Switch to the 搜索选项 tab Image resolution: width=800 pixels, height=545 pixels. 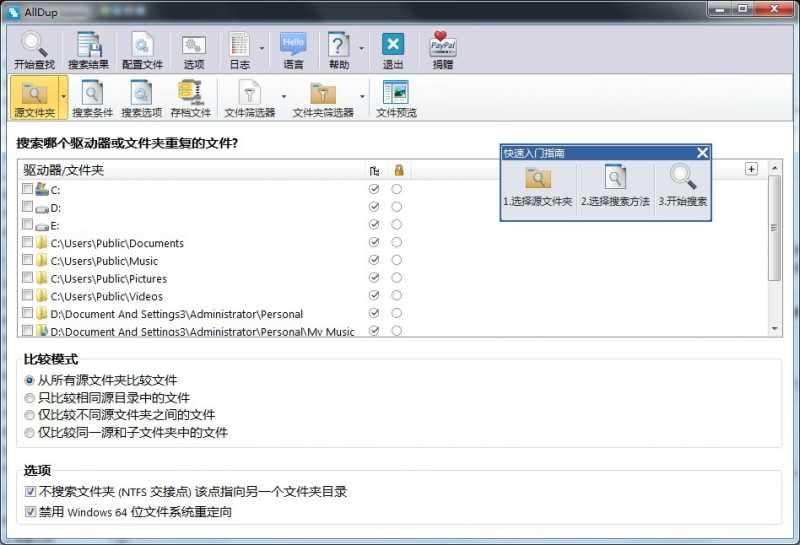[141, 99]
